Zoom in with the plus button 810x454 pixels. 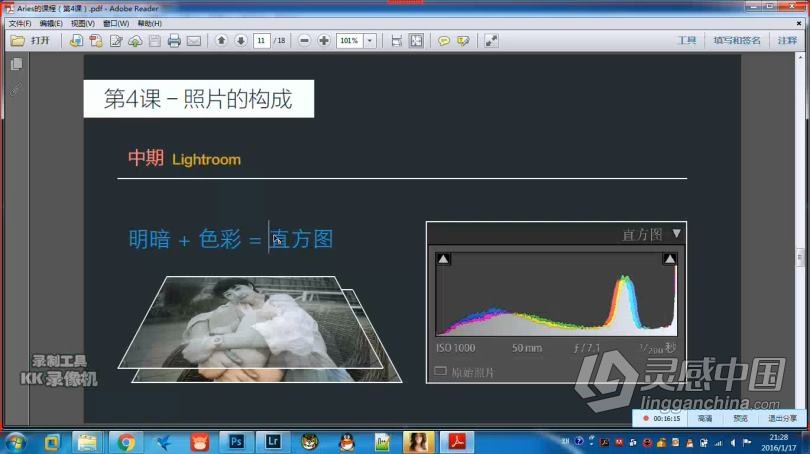[324, 40]
